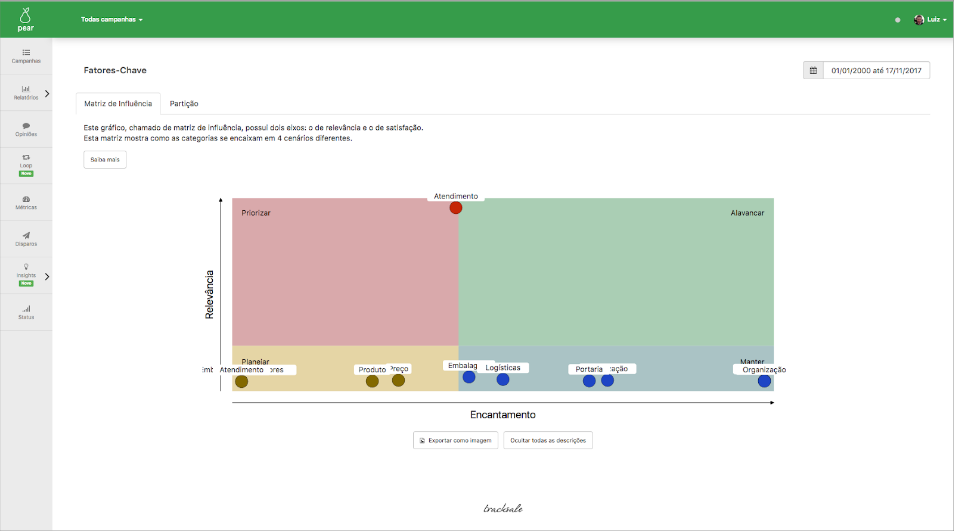Screen dimensions: 954x531
Task: Click the calendar icon beside date range
Action: tap(813, 71)
